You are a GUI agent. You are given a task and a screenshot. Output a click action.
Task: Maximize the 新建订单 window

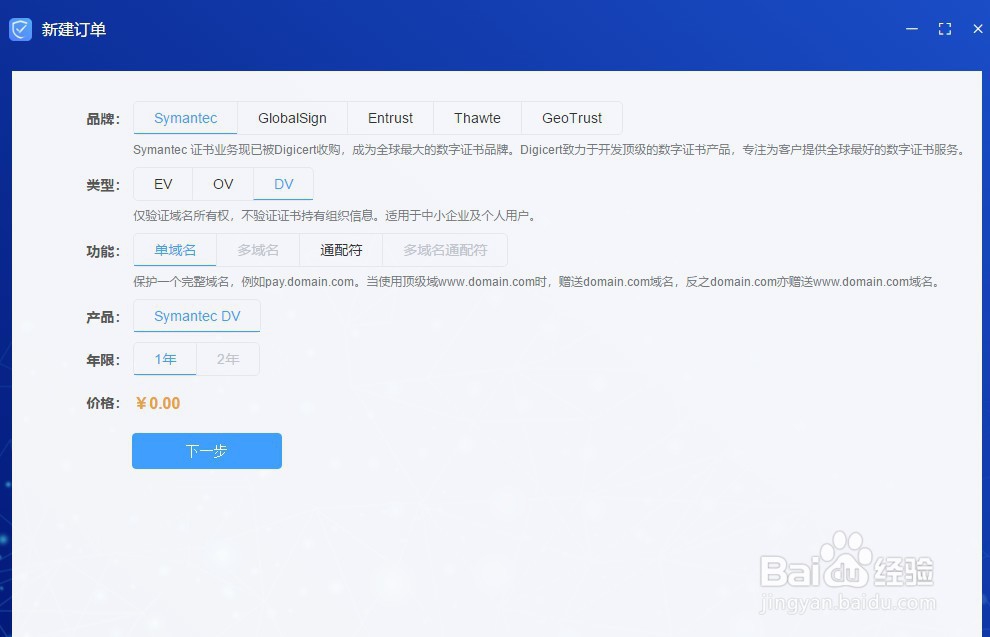(945, 29)
